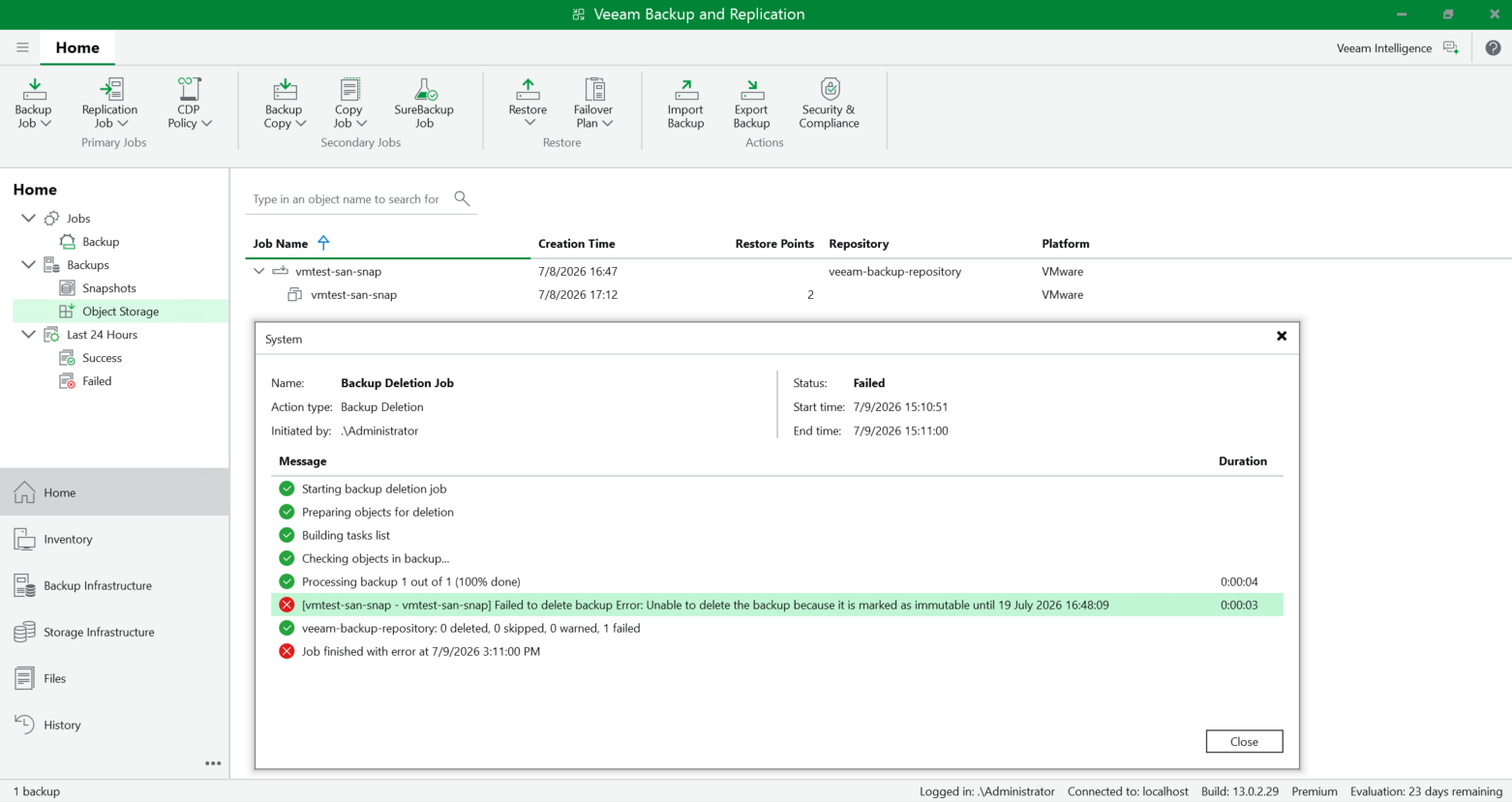
Task: Collapse the Last 24 Hours tree node
Action: point(28,335)
